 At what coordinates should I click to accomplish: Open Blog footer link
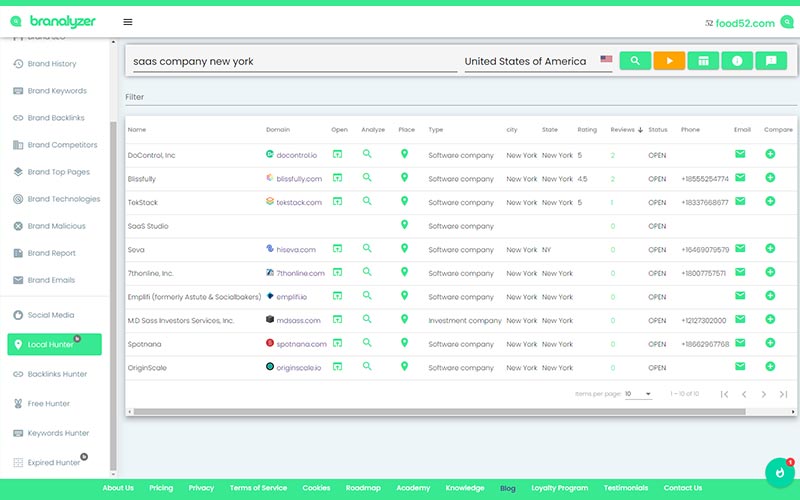click(507, 488)
